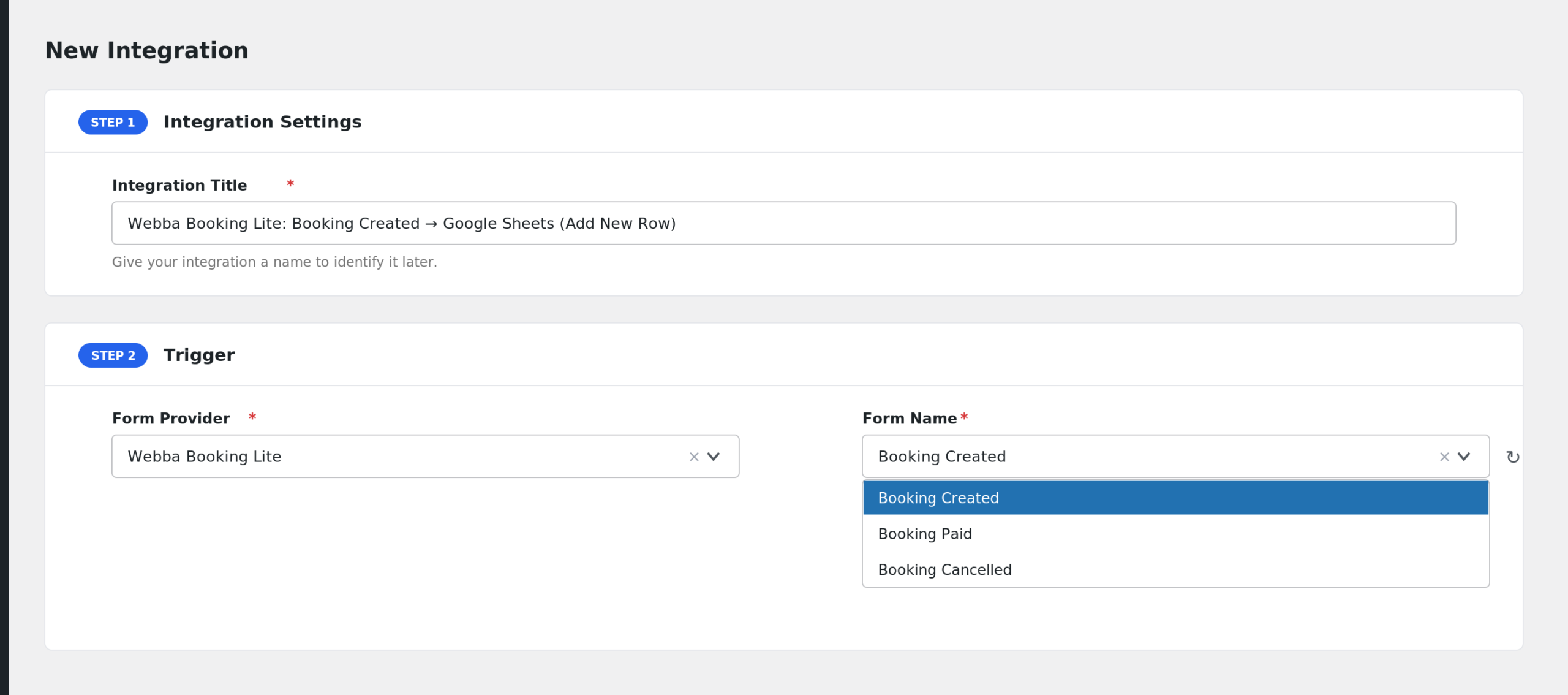Click the Booking Created Form Name combo box
Viewport: 1568px width, 695px height.
(x=1175, y=457)
